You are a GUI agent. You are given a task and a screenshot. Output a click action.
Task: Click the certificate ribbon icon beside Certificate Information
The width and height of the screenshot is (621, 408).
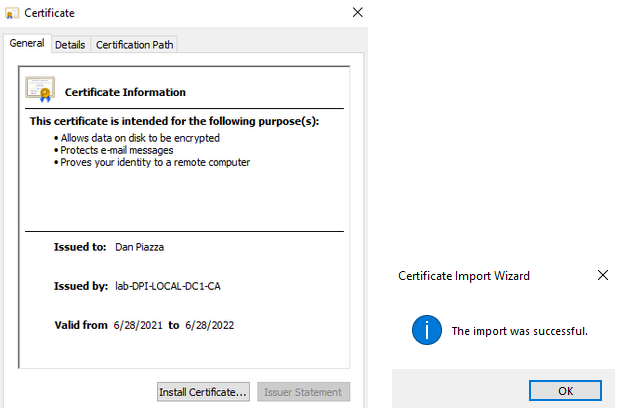[40, 89]
